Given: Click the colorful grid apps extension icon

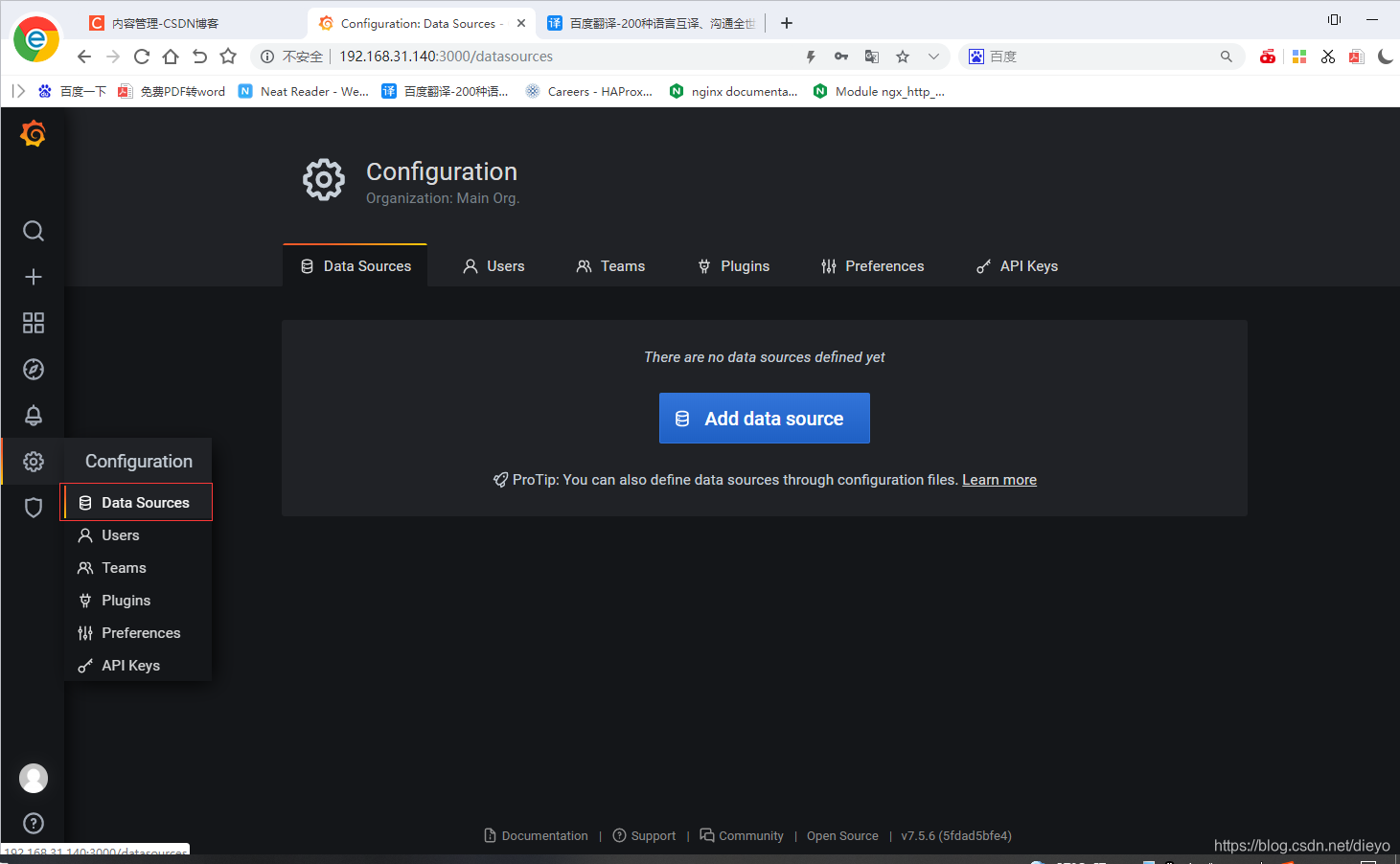Looking at the screenshot, I should pyautogui.click(x=1299, y=57).
